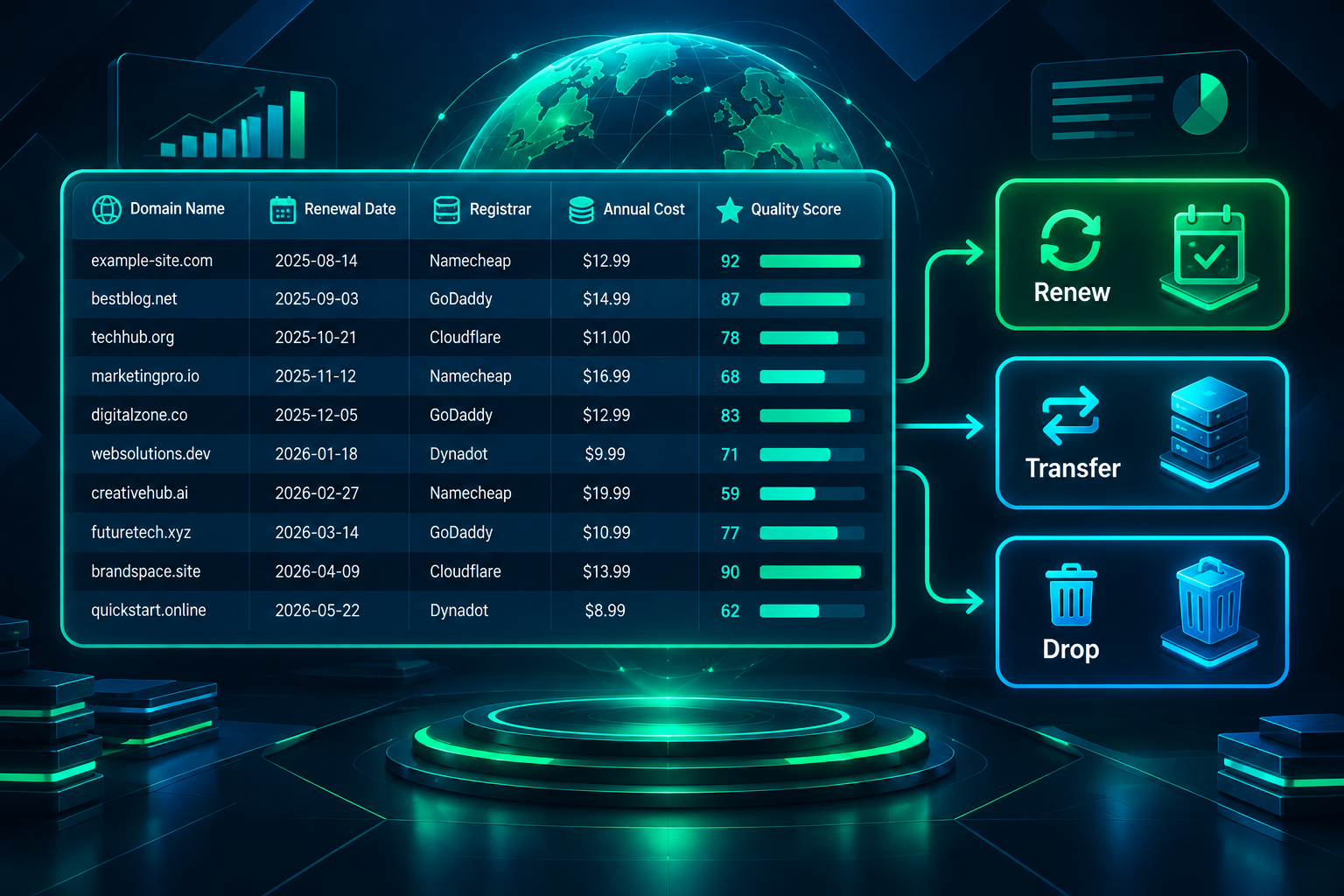This screenshot has height=896, width=1344.
Task: Click renewal date 2025-10-21
Action: pyautogui.click(x=316, y=338)
